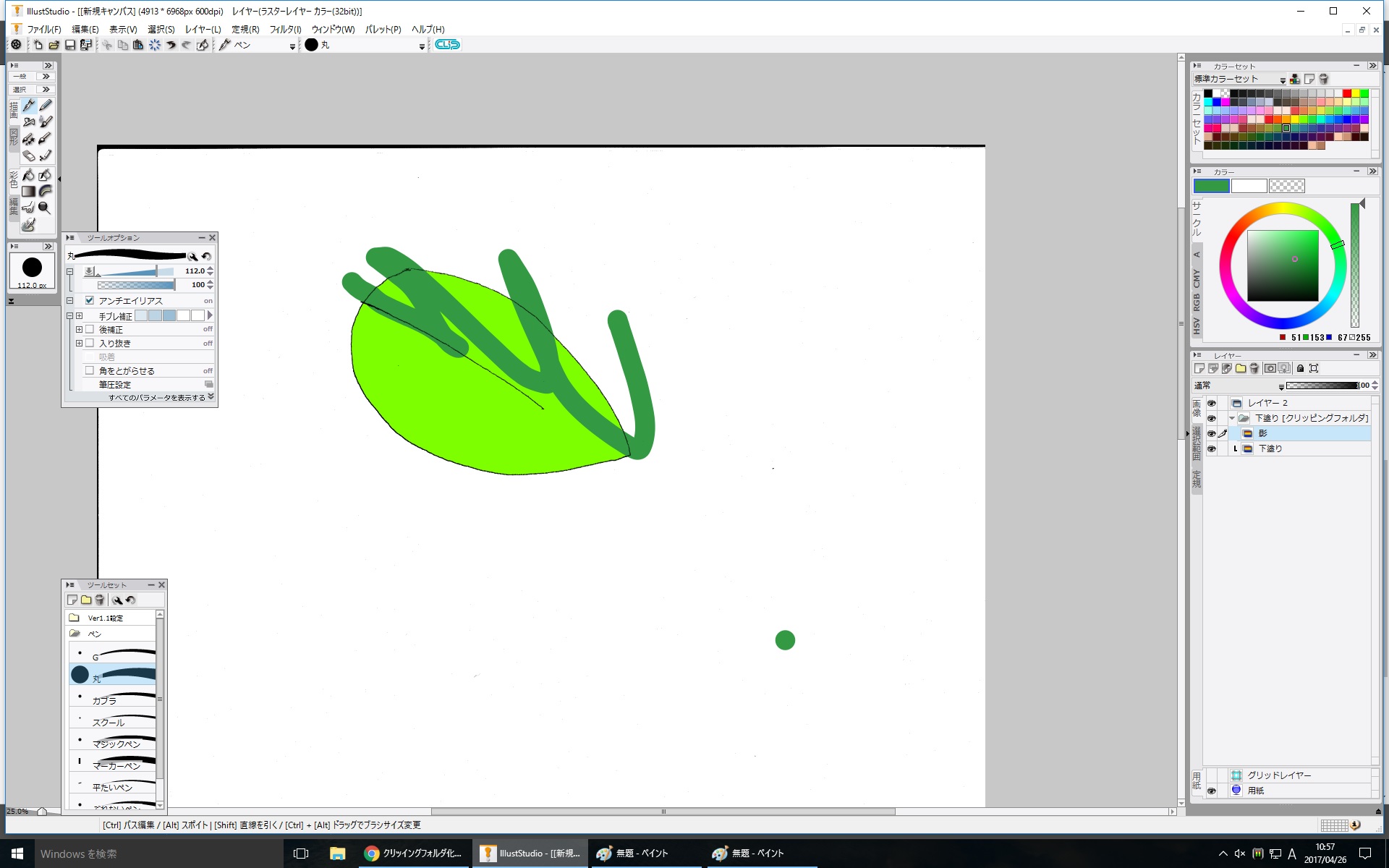Create a new layer folder

pos(1241,369)
